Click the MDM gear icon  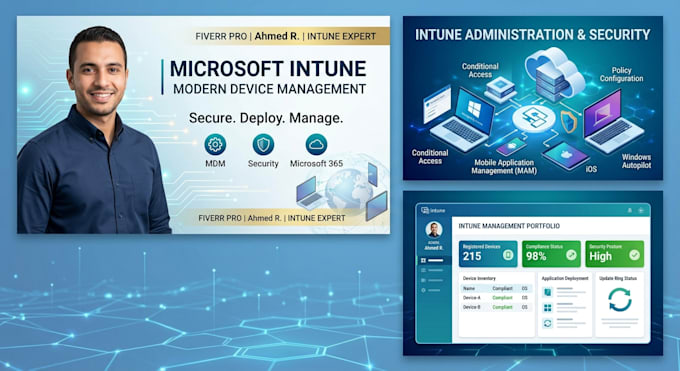tap(215, 144)
